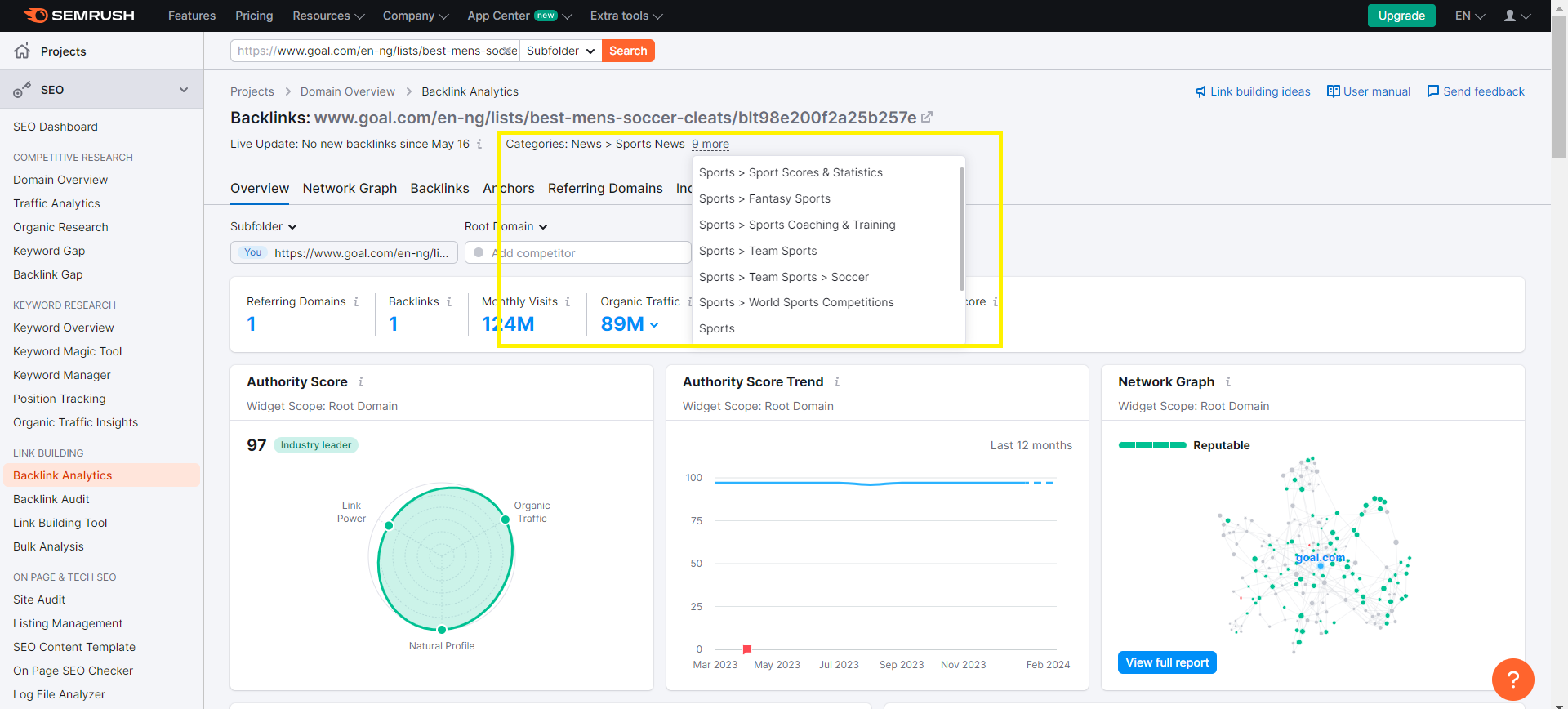Screen dimensions: 1568x709
Task: Open the user account icon
Action: point(1510,16)
